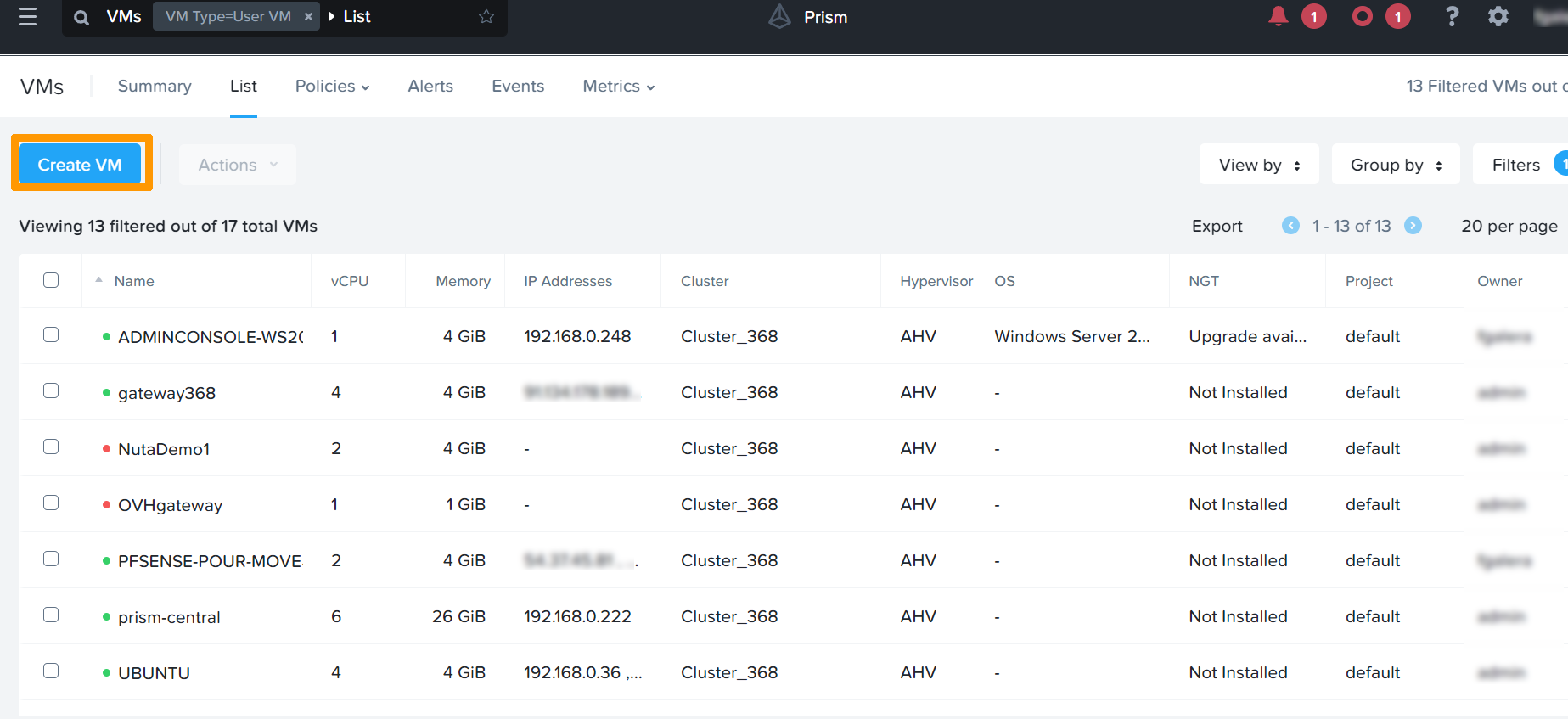Open the Group by dropdown

tap(1396, 165)
